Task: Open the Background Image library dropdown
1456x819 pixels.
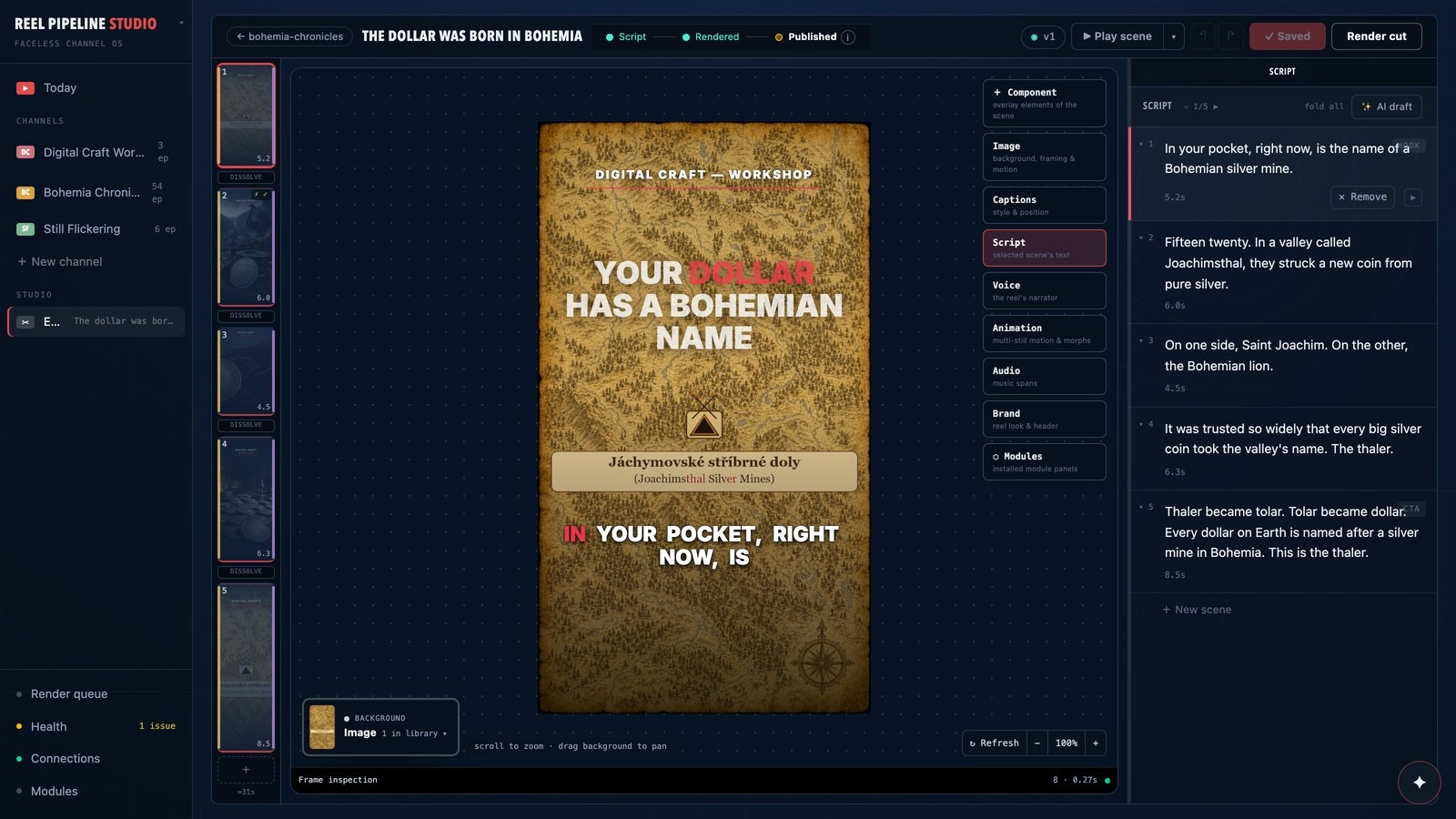Action: (380, 727)
